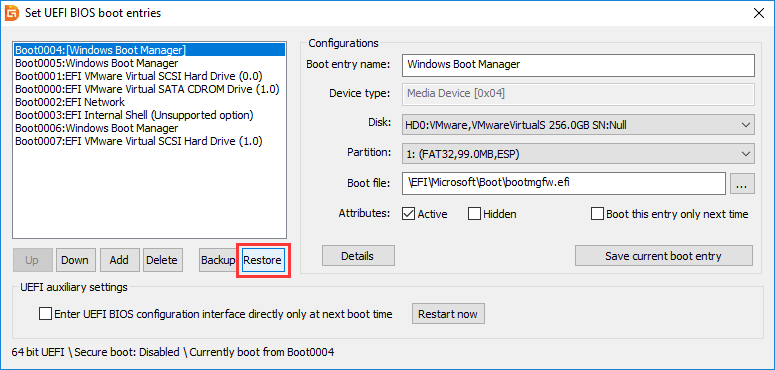Image resolution: width=775 pixels, height=370 pixels.
Task: Open boot entry Details
Action: (x=358, y=256)
